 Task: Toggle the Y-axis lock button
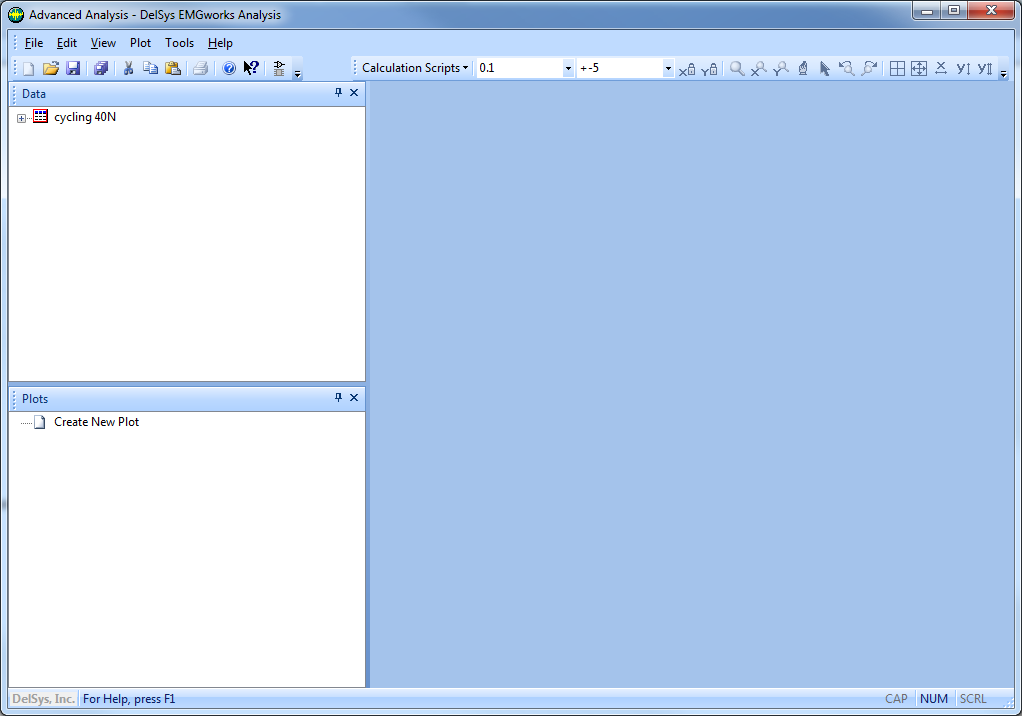tap(709, 69)
